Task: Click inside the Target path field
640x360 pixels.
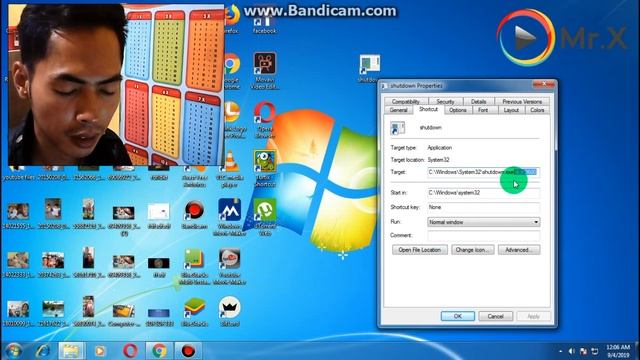Action: (x=484, y=172)
